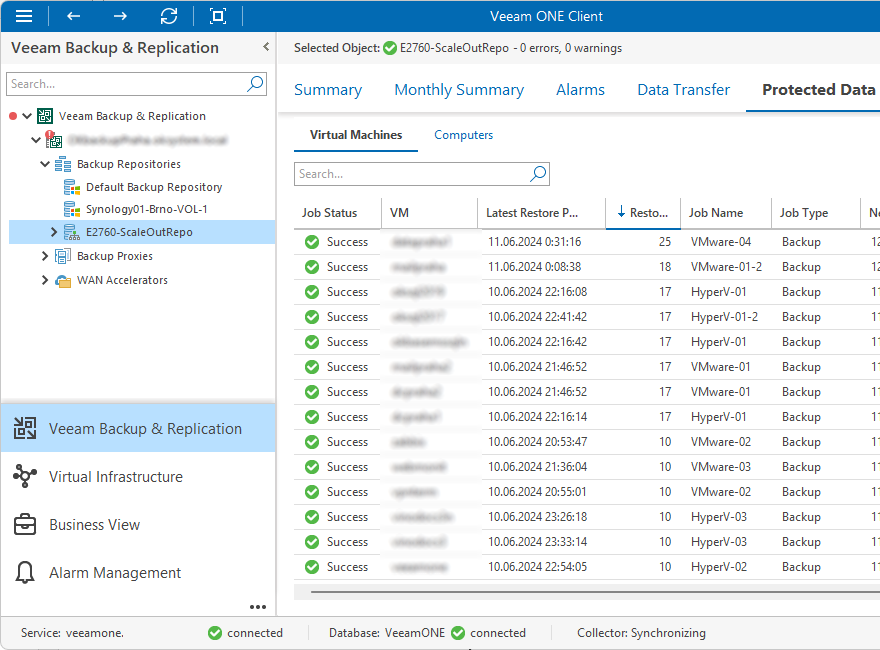The image size is (880, 650).
Task: Expand the WAN Accelerators node
Action: (x=44, y=280)
